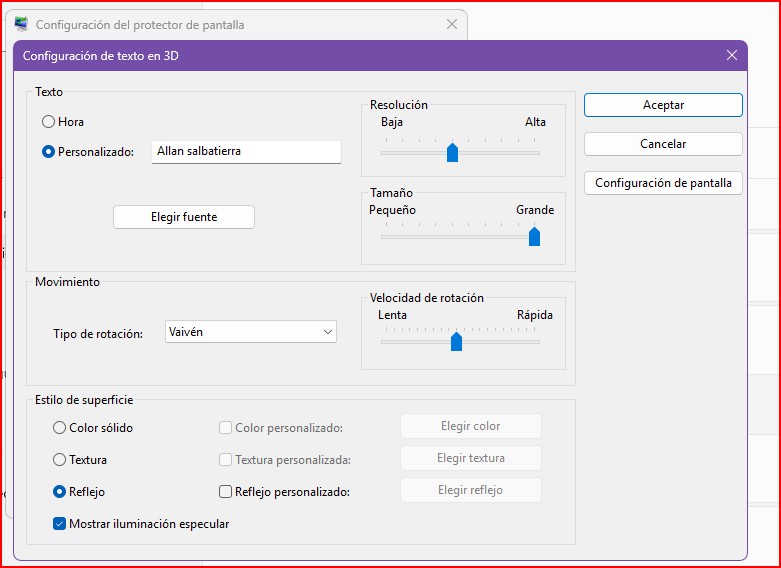The image size is (781, 568).
Task: Select the Reflejo surface style
Action: tap(60, 492)
